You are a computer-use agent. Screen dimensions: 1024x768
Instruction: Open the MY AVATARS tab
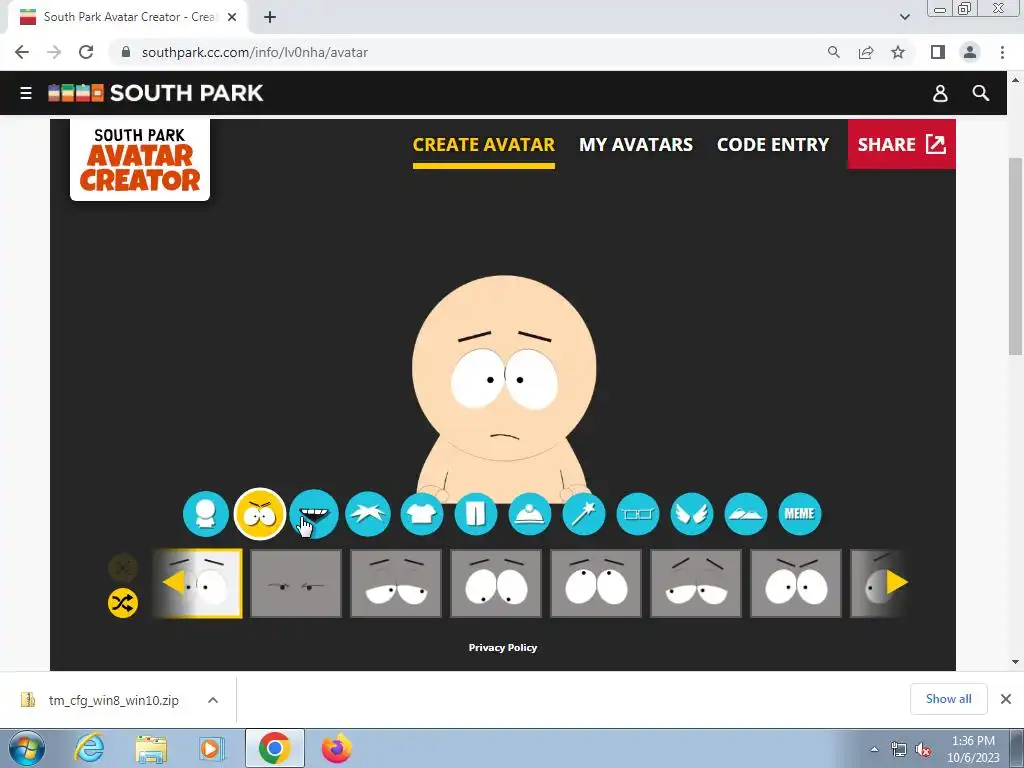click(636, 145)
